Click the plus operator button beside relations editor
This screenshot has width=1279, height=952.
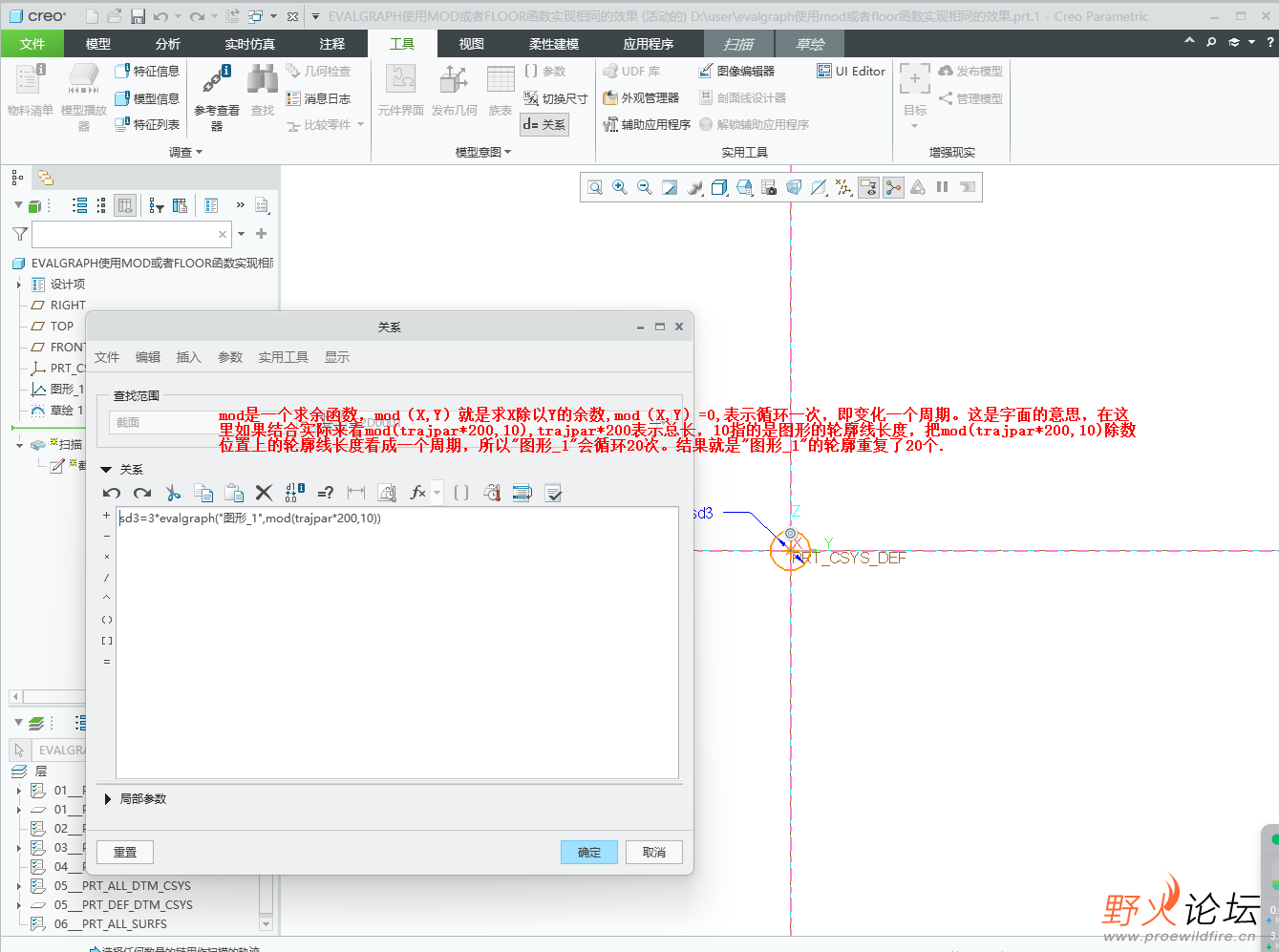(x=106, y=516)
